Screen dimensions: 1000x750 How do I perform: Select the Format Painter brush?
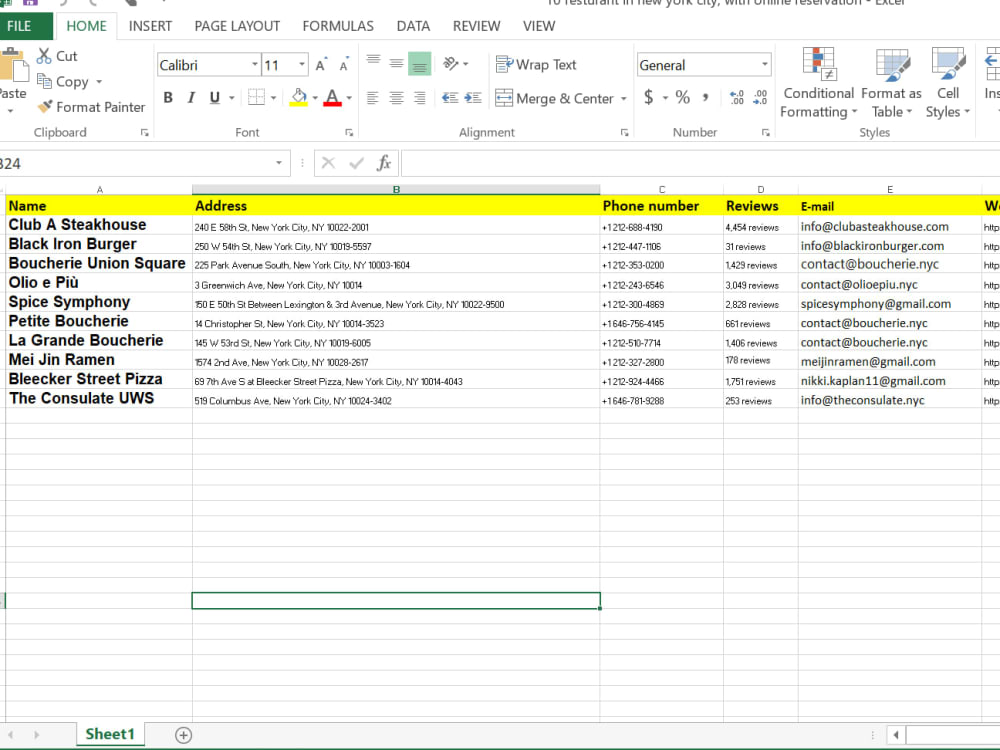pos(45,107)
